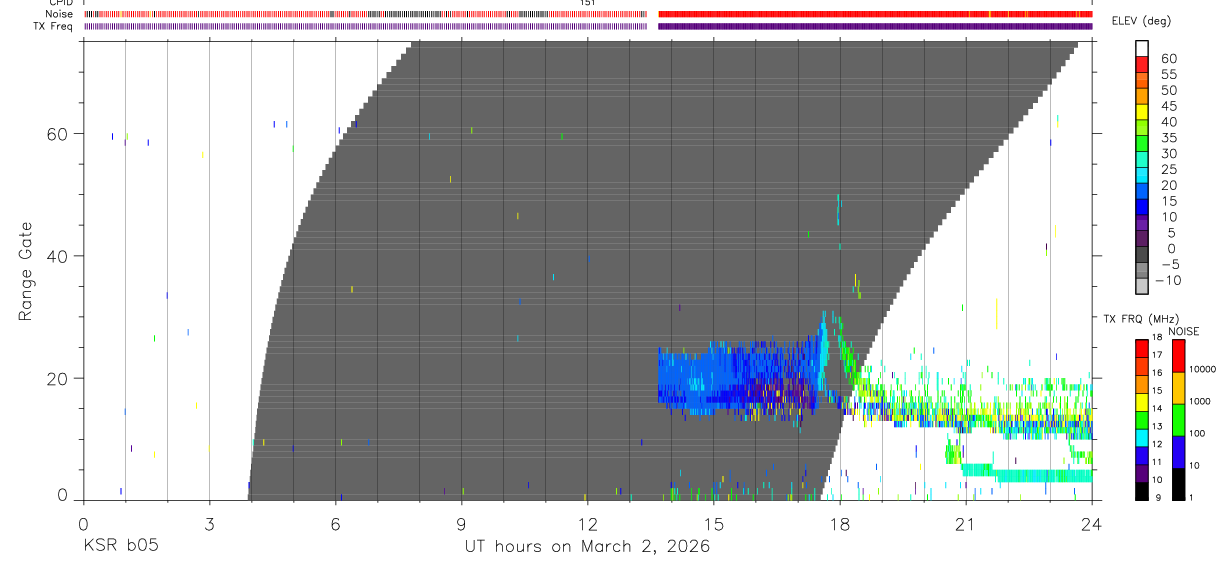
Task: Click the '9' tick label on the UT hours axis
Action: pos(461,525)
